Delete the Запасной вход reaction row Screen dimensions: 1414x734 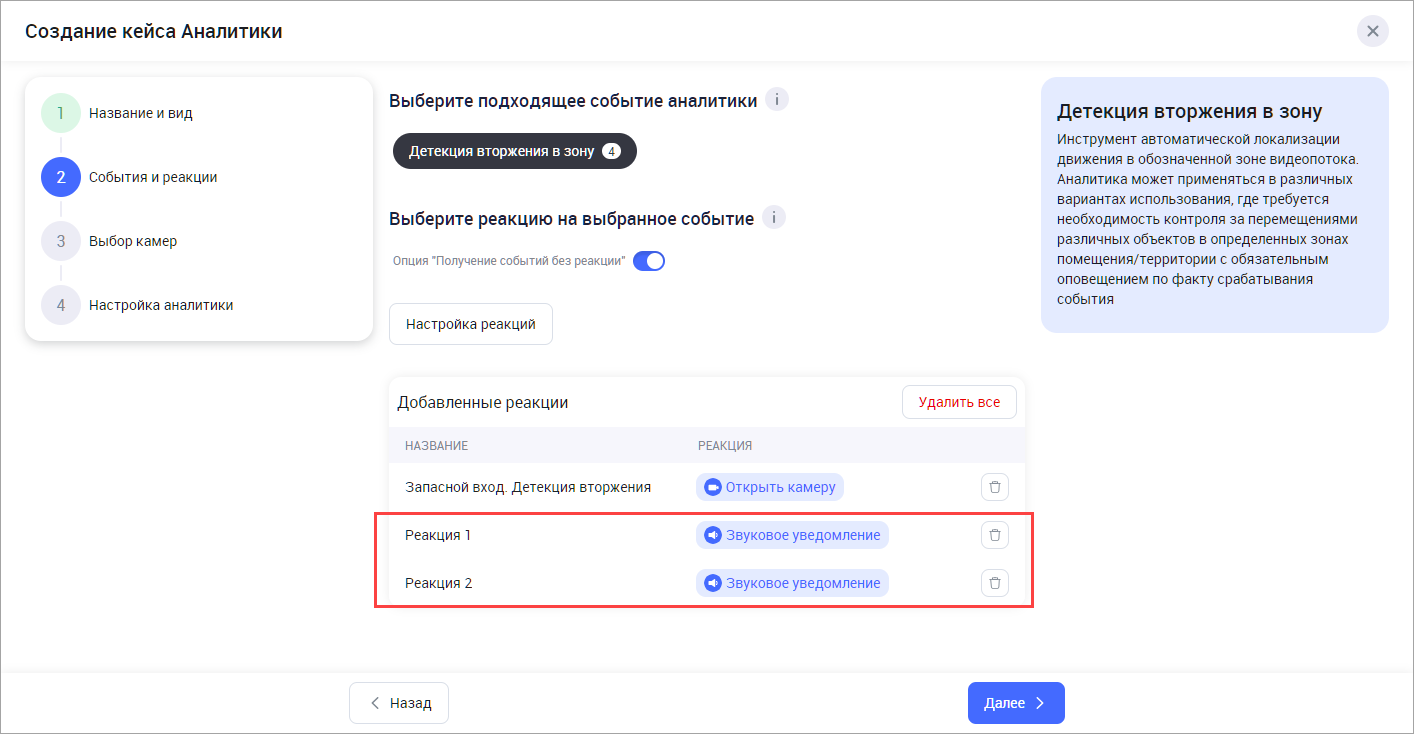pos(994,487)
